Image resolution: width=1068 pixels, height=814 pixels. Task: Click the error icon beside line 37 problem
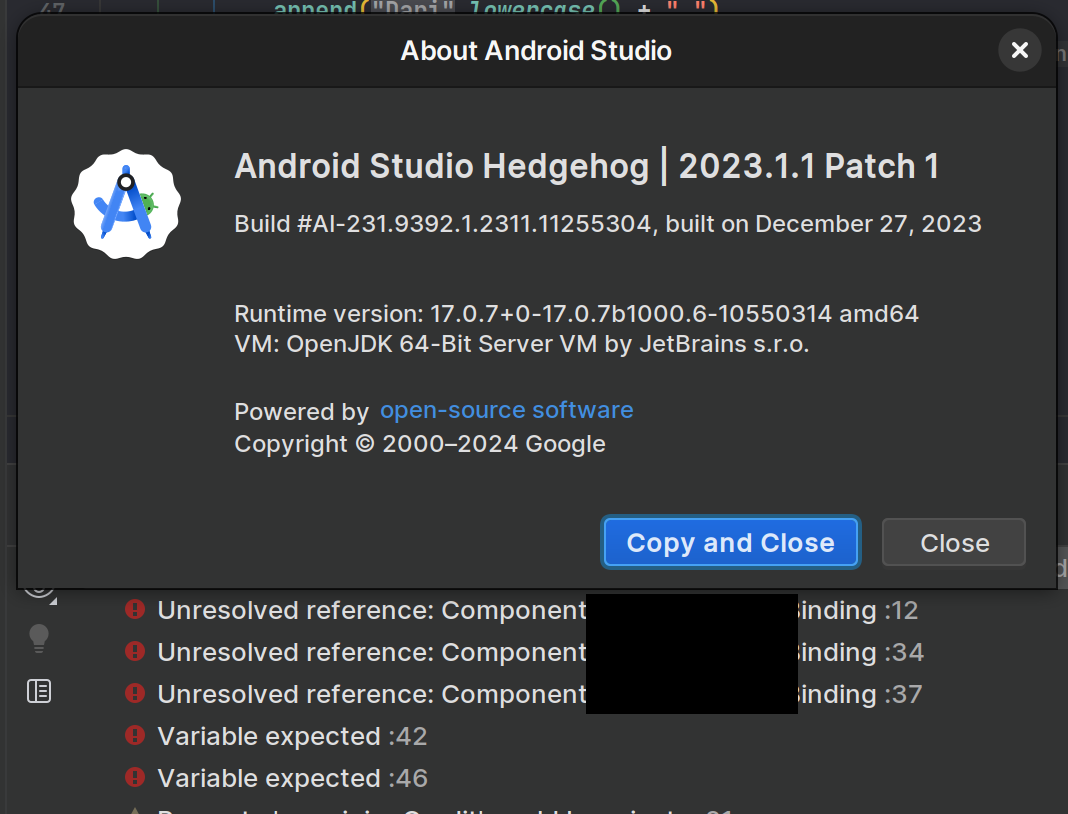point(135,694)
